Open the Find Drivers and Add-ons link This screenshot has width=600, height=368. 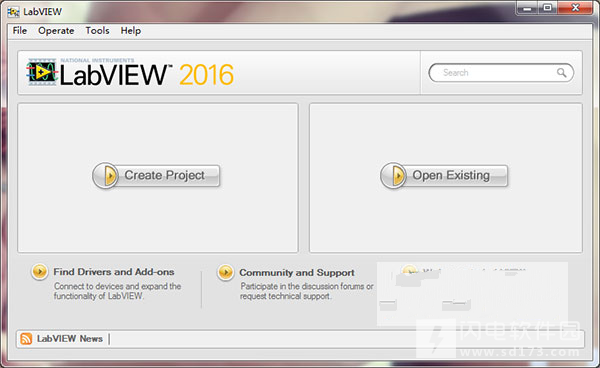(x=114, y=272)
